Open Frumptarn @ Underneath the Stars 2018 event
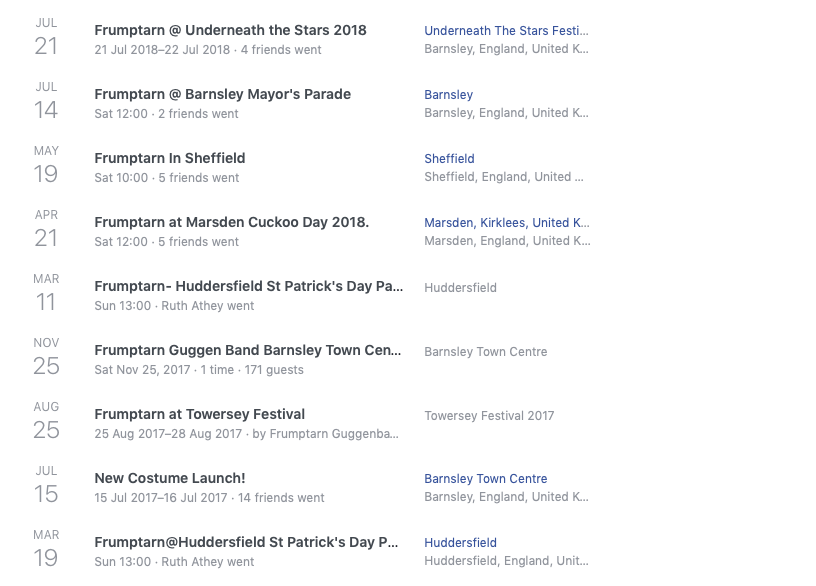816x586 pixels. point(230,30)
